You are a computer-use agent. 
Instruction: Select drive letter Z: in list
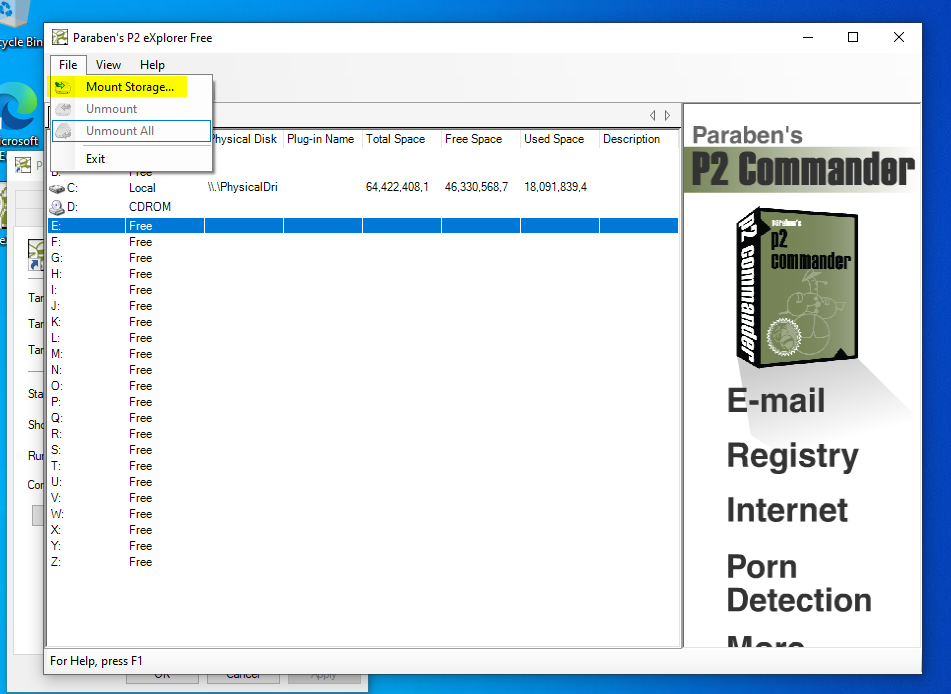click(x=56, y=562)
